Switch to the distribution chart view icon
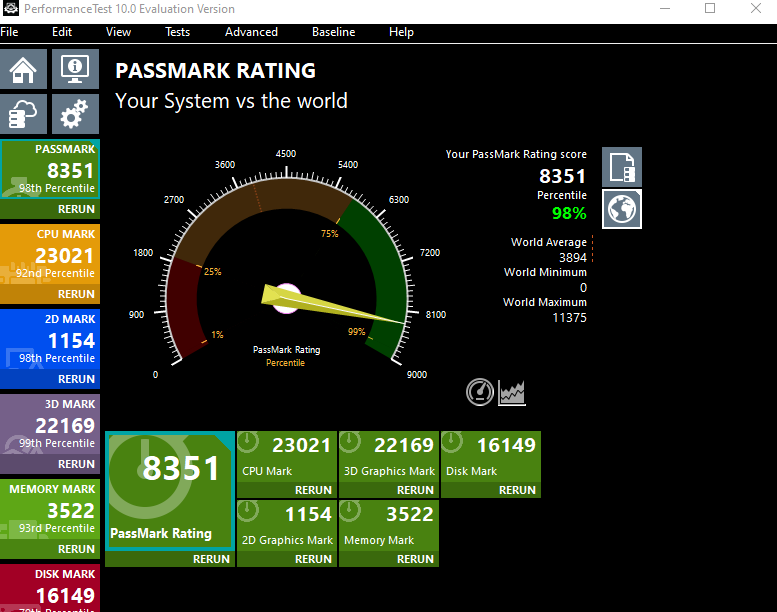This screenshot has width=777, height=612. click(x=511, y=392)
